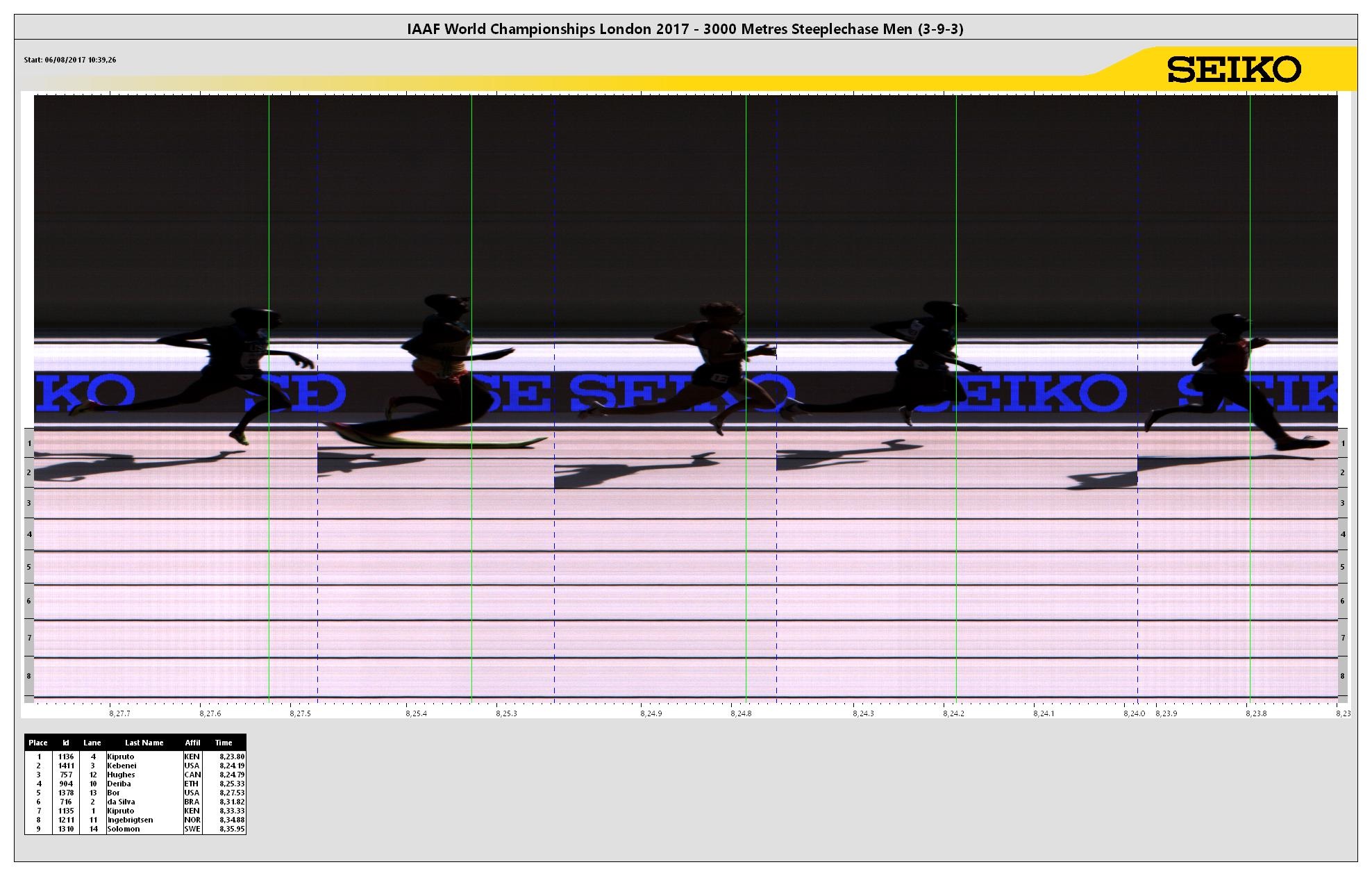Click the Time column header
The image size is (1372, 876).
[x=224, y=743]
